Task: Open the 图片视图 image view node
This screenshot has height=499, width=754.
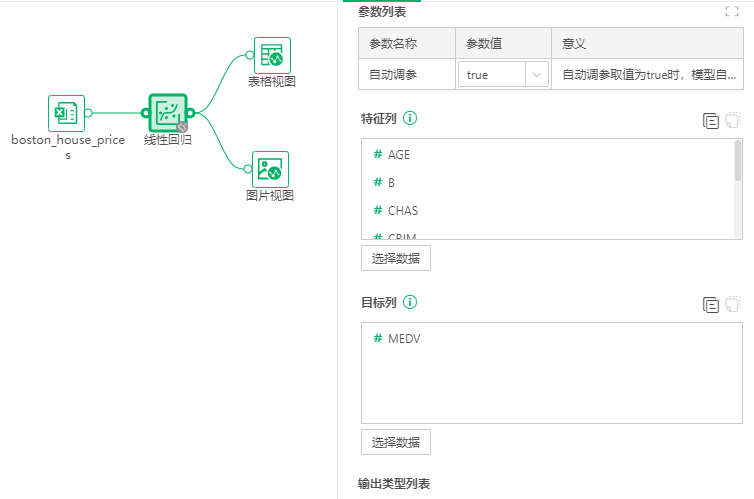Action: point(270,169)
